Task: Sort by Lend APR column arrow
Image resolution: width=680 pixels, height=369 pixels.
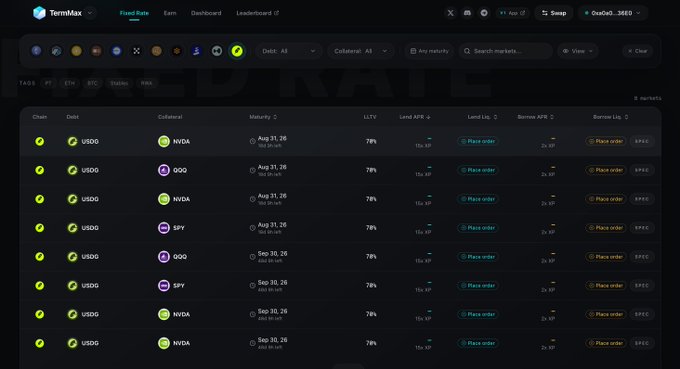Action: click(428, 117)
